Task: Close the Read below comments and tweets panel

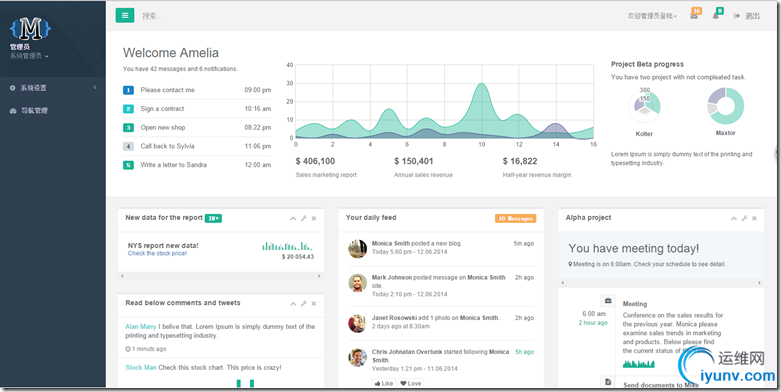Action: pyautogui.click(x=314, y=303)
